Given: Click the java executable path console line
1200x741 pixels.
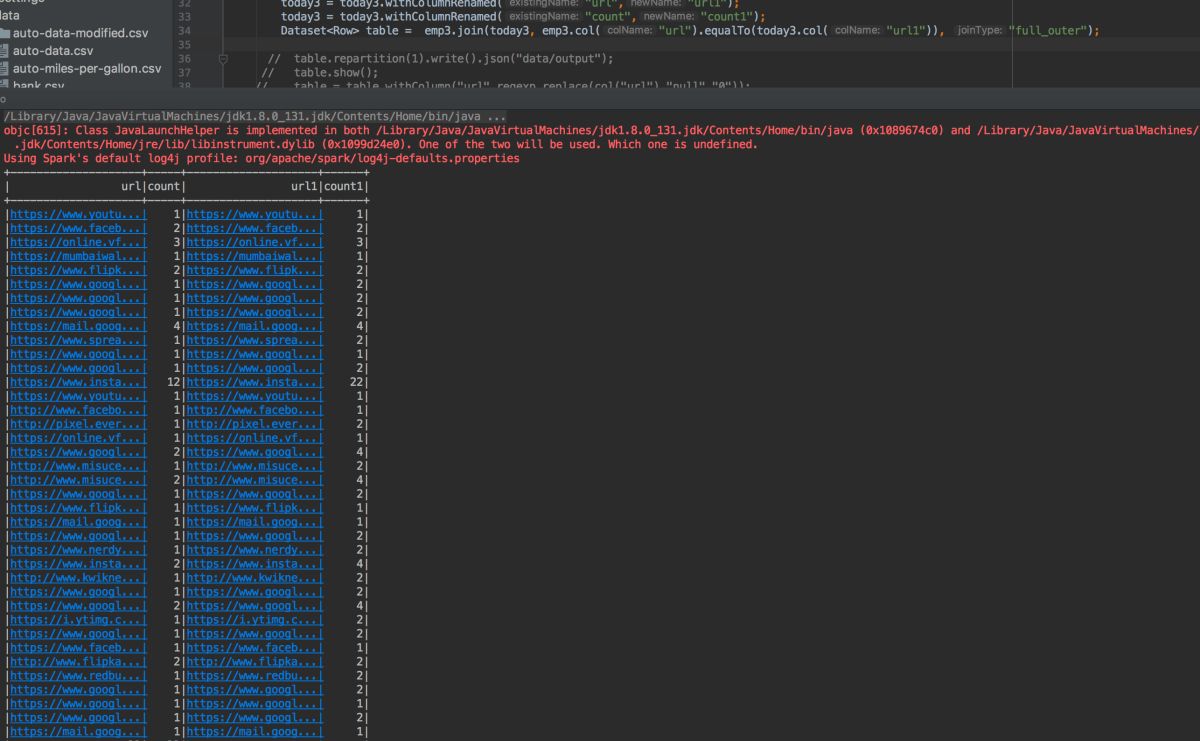Looking at the screenshot, I should click(254, 117).
